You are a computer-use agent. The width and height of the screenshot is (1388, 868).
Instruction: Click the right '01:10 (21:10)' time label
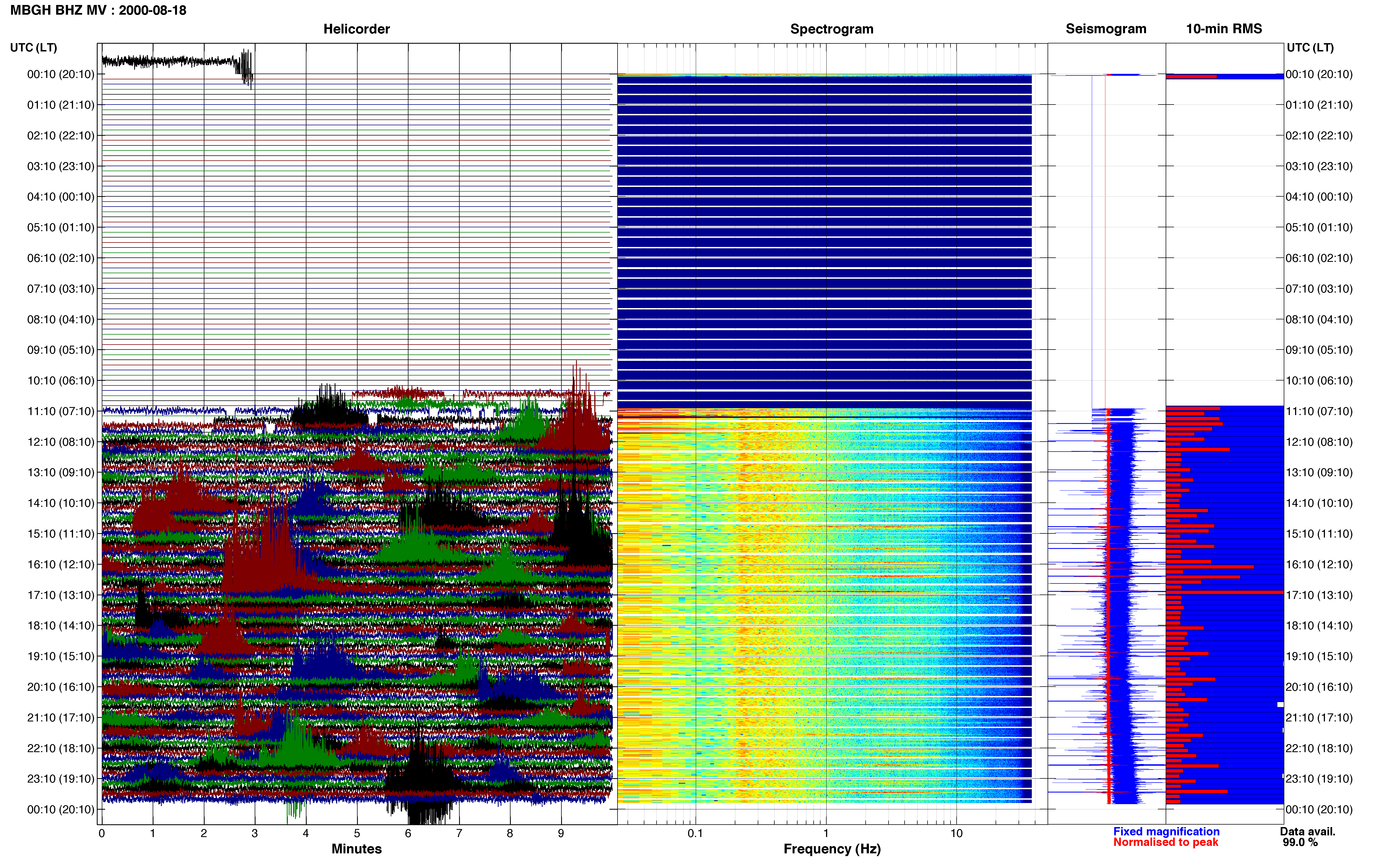[x=1319, y=105]
